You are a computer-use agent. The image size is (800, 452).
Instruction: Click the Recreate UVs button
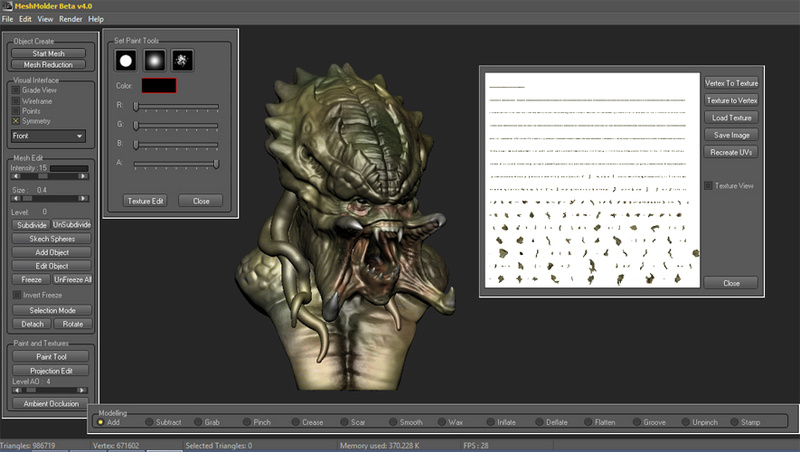732,153
